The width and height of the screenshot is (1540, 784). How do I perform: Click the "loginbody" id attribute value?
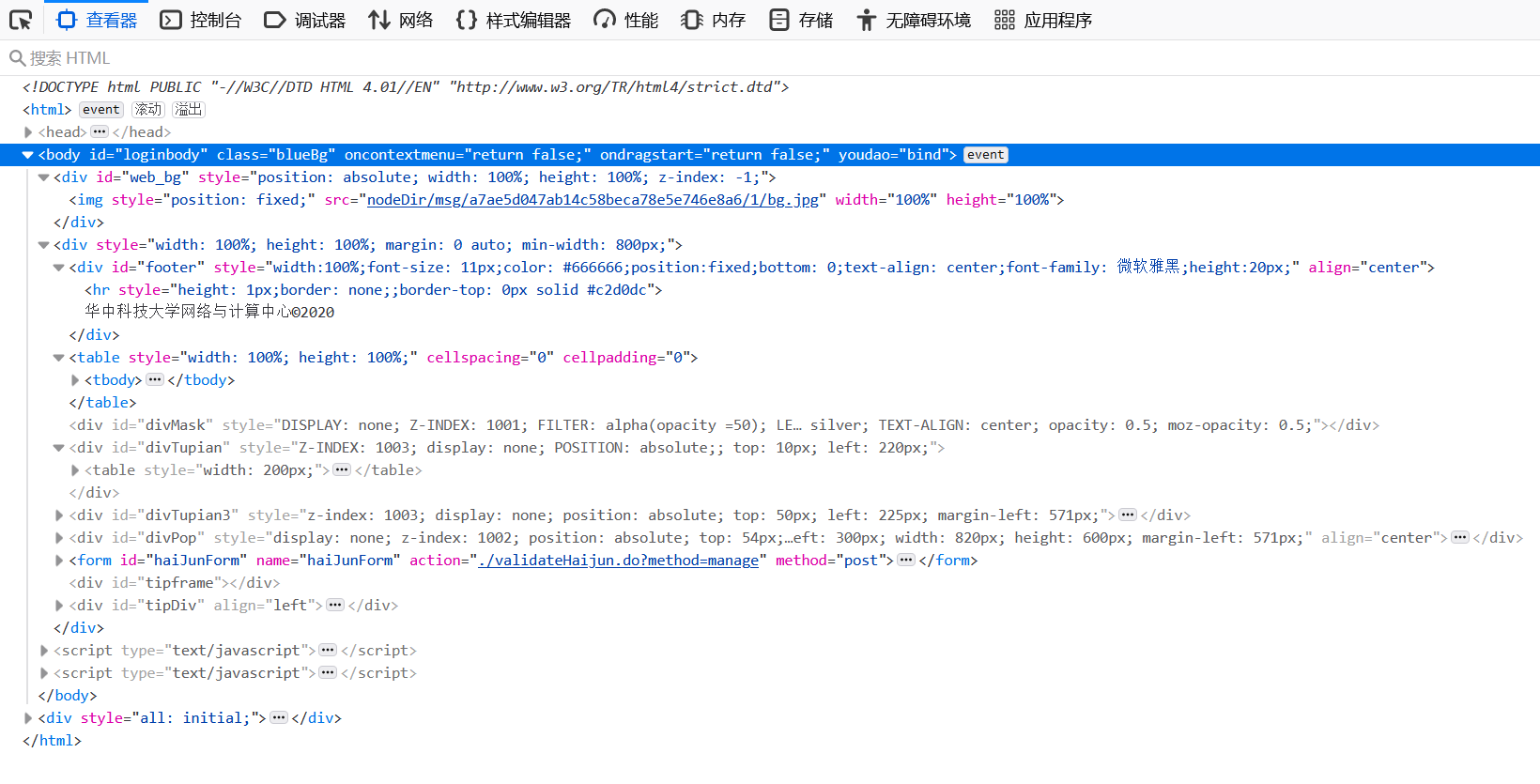162,155
